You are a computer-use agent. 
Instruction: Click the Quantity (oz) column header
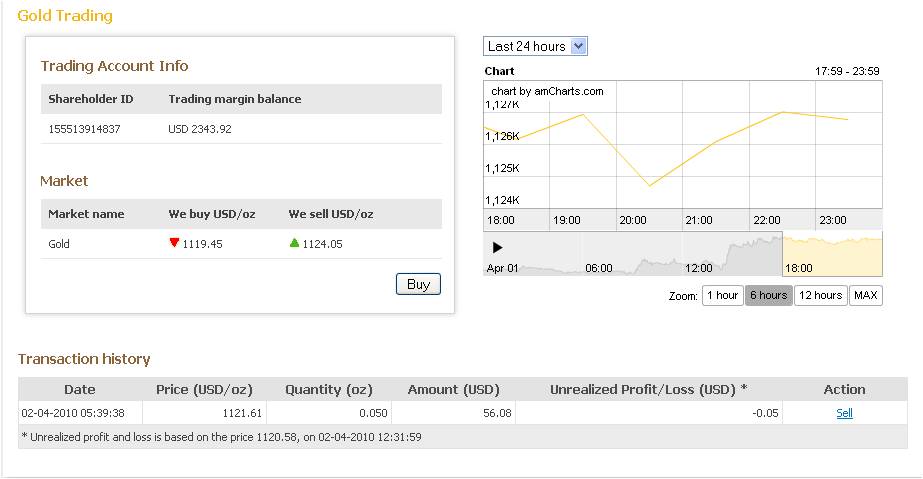coord(328,390)
